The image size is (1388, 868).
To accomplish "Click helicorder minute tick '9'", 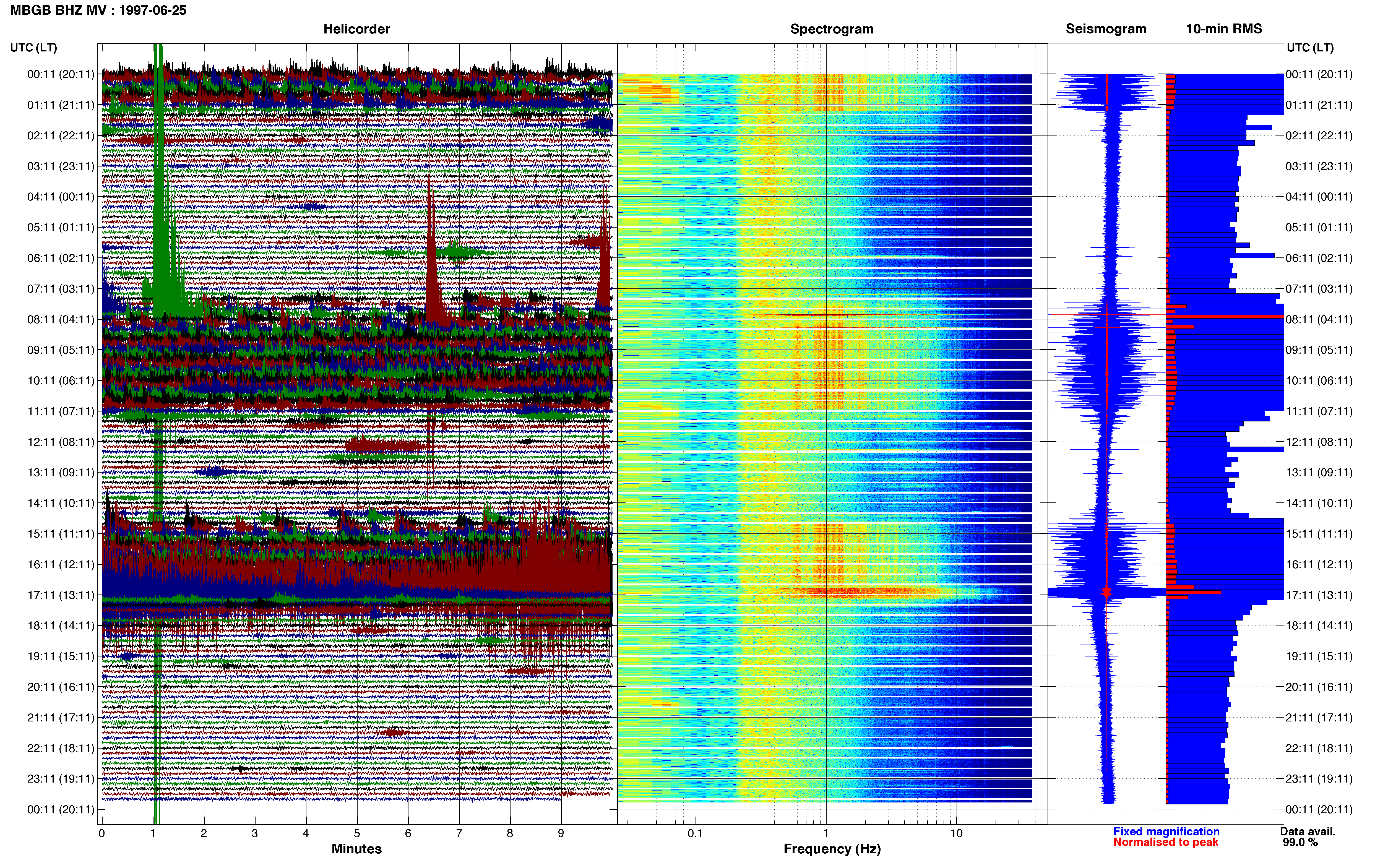I will (561, 833).
